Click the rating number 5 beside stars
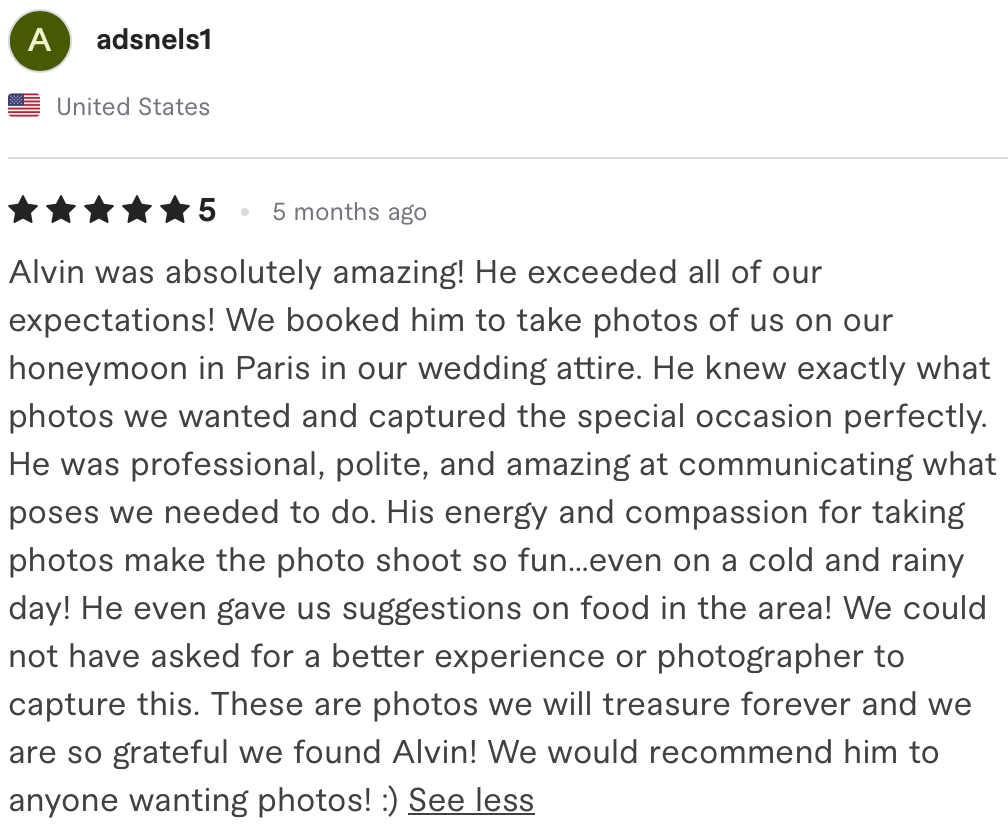This screenshot has width=1008, height=832. click(x=207, y=210)
